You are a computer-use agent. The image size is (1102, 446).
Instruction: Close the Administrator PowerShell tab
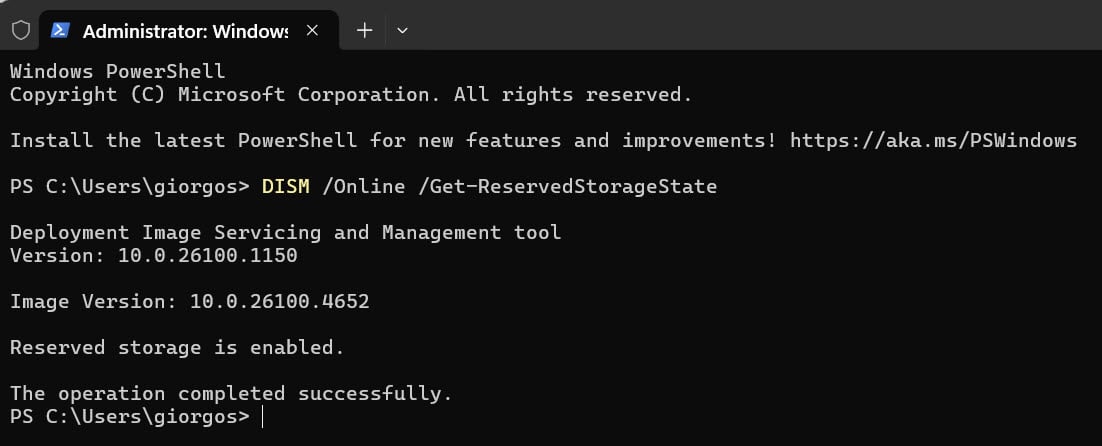pyautogui.click(x=312, y=30)
